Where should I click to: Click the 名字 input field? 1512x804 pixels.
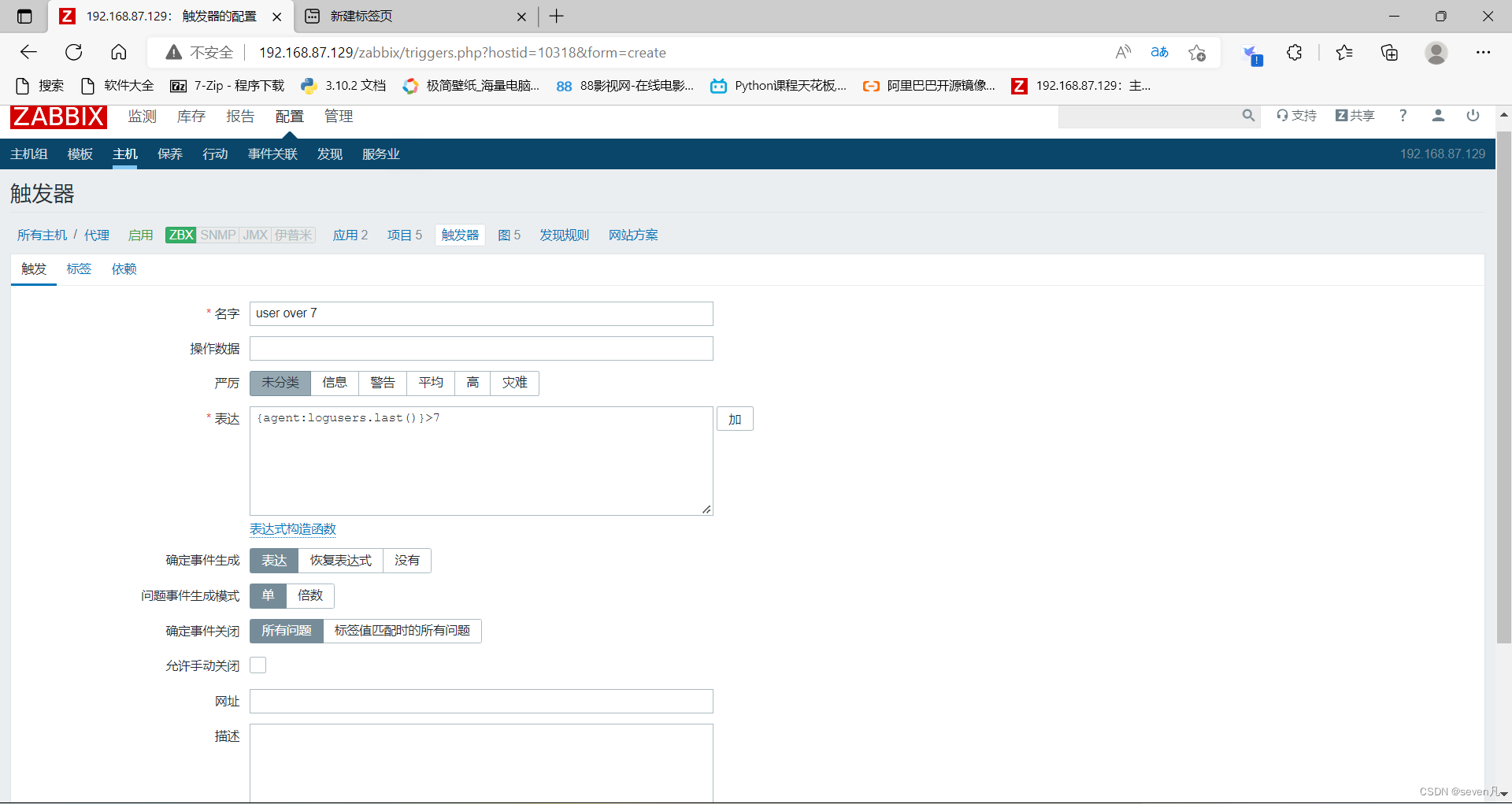pyautogui.click(x=481, y=313)
